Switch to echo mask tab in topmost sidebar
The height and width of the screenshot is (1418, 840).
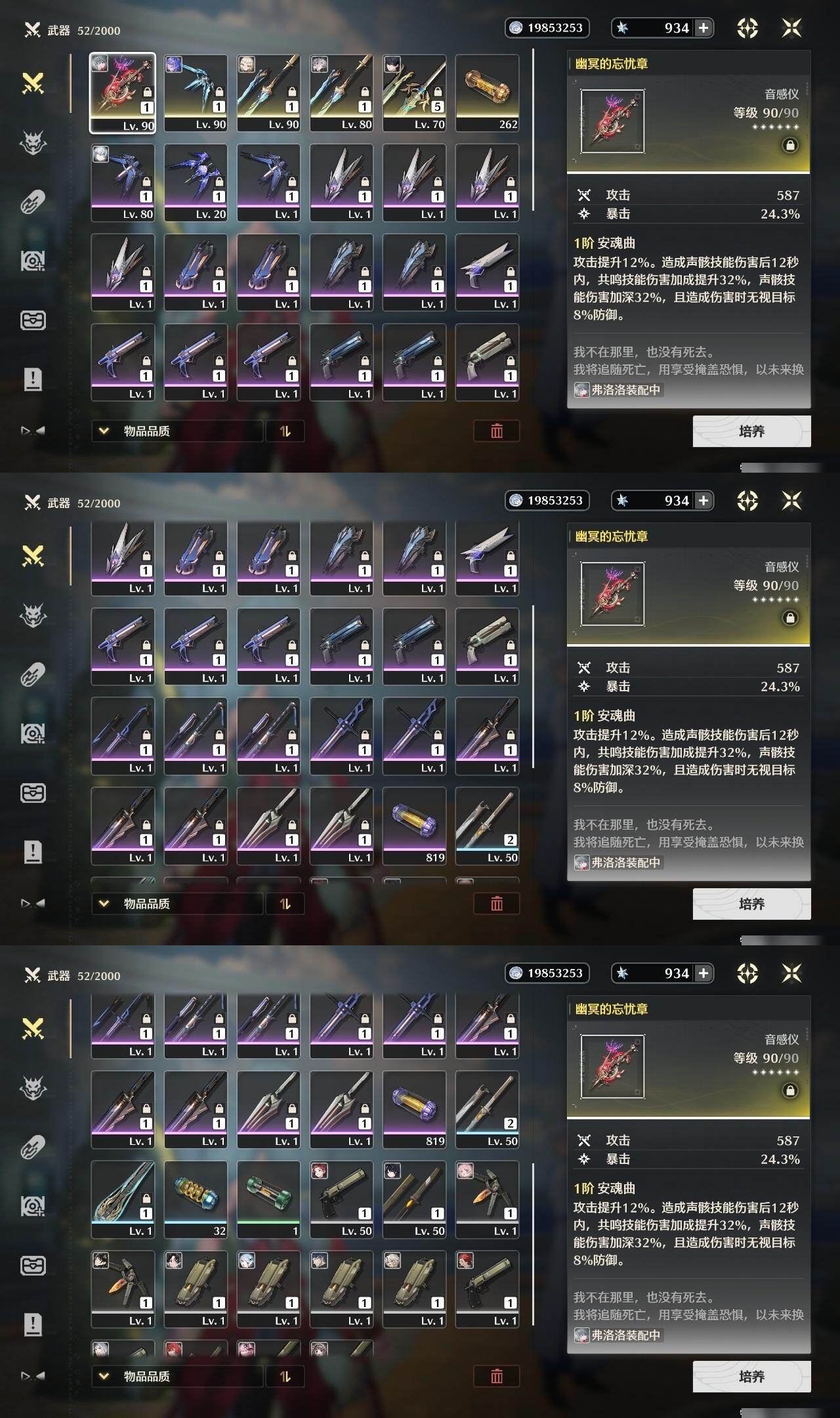33,142
